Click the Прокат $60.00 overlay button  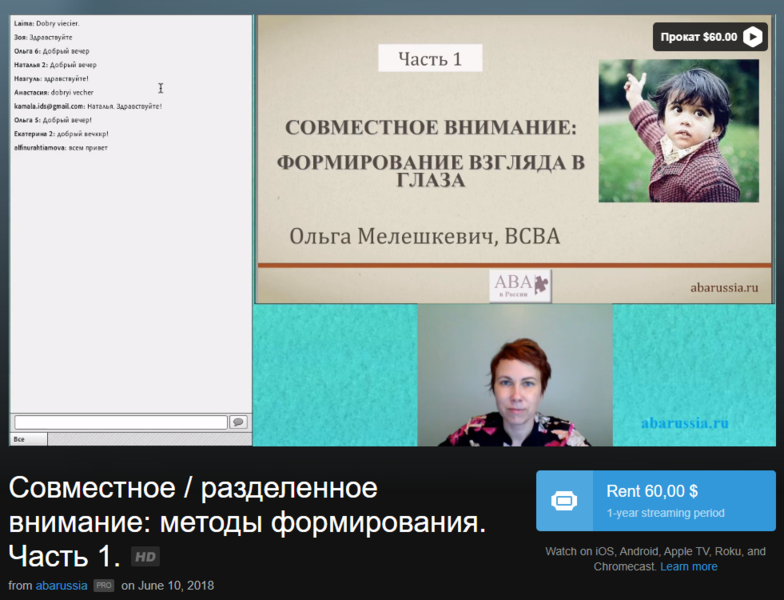[698, 37]
